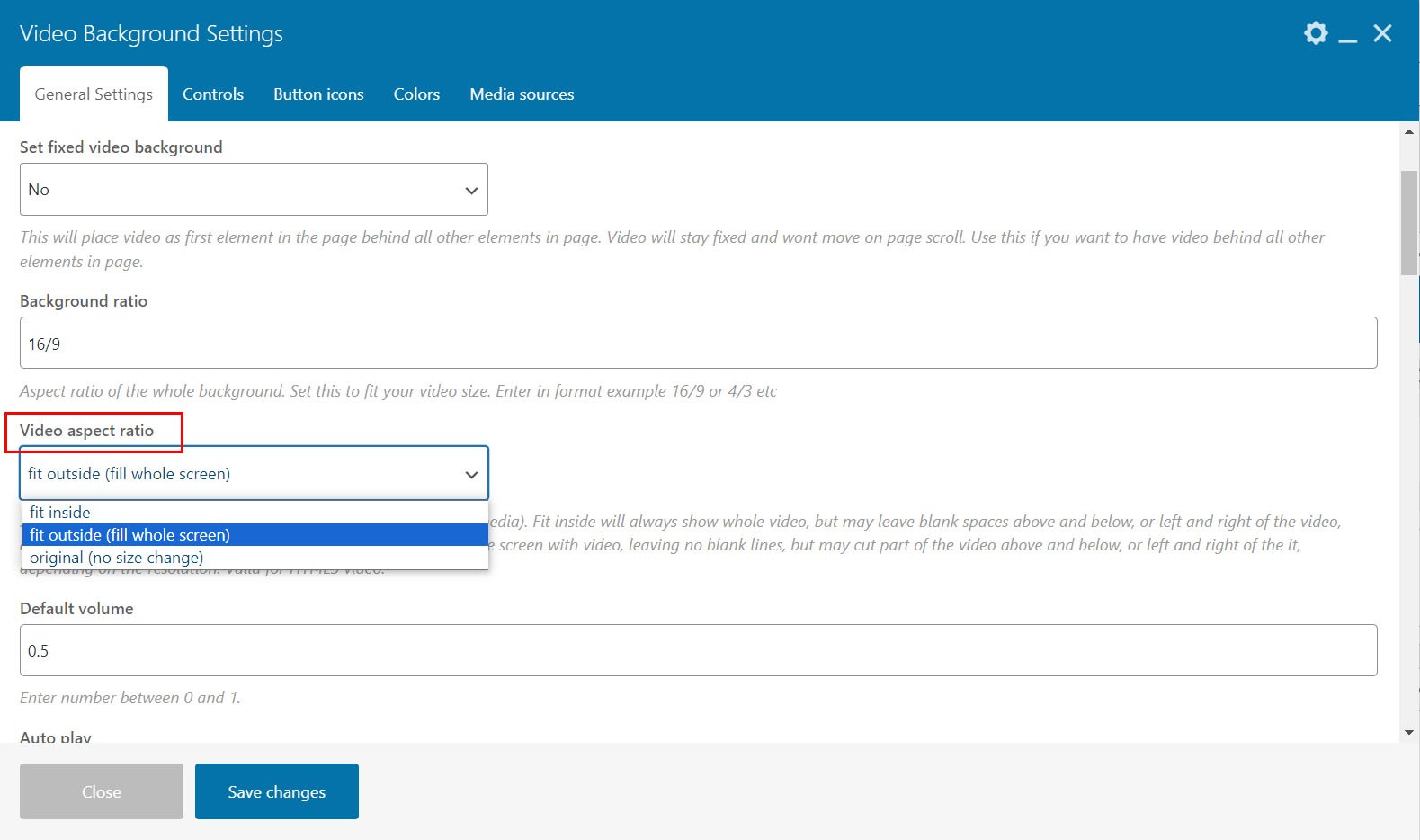Click the vertical scrollbar thumb
1420x840 pixels.
(x=1409, y=223)
